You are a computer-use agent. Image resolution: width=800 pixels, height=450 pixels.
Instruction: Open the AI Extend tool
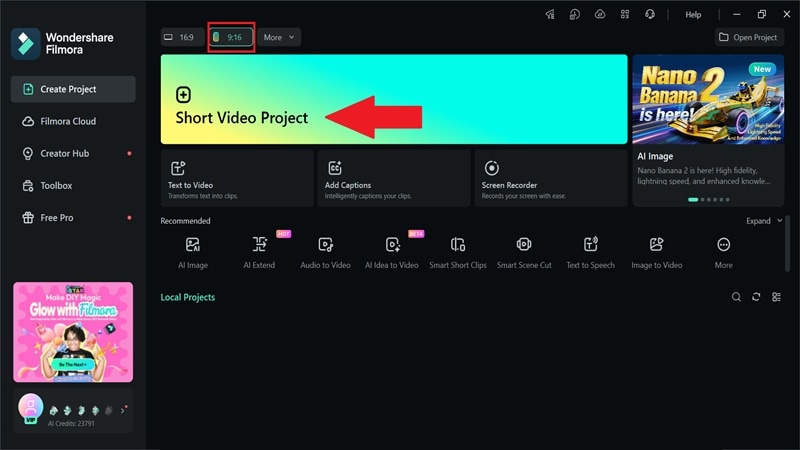click(259, 253)
